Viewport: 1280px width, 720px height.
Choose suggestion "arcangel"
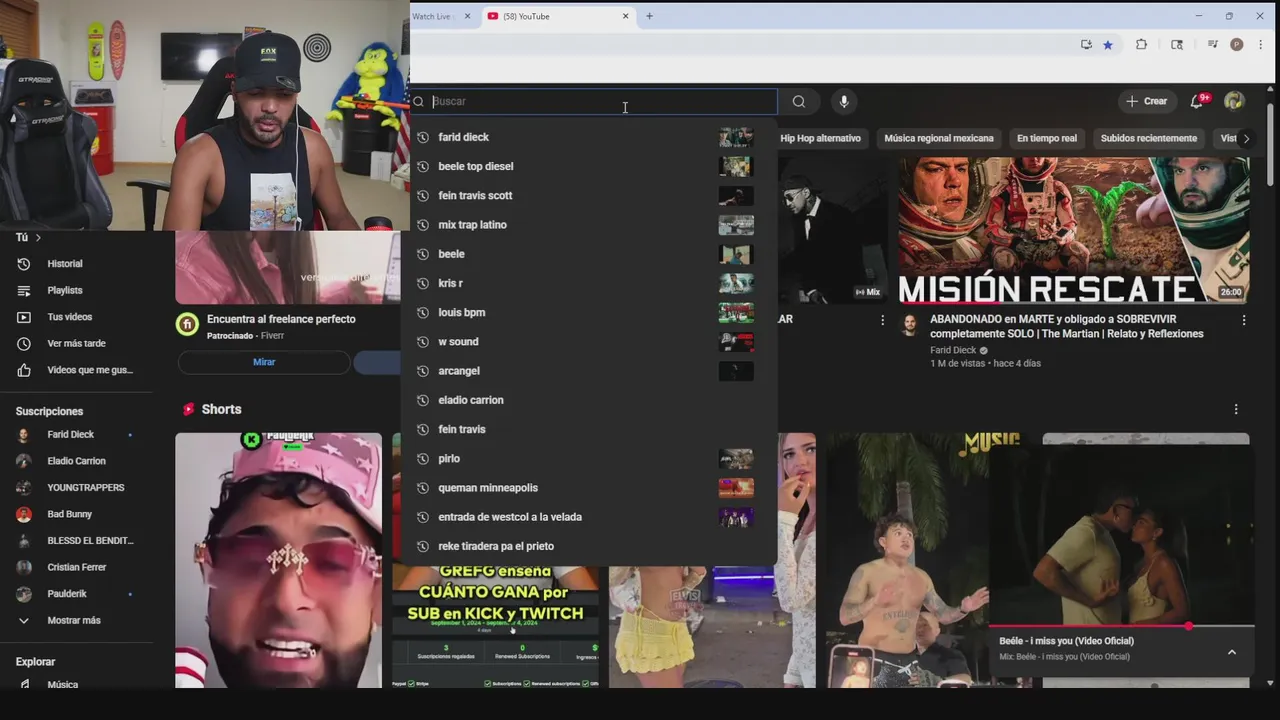pos(589,371)
